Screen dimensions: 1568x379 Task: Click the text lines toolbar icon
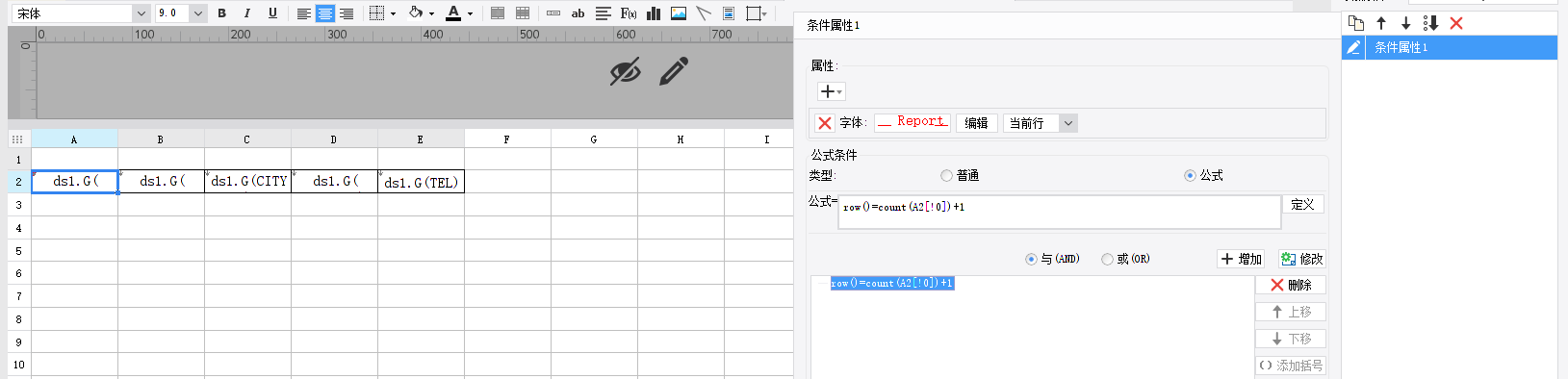604,13
